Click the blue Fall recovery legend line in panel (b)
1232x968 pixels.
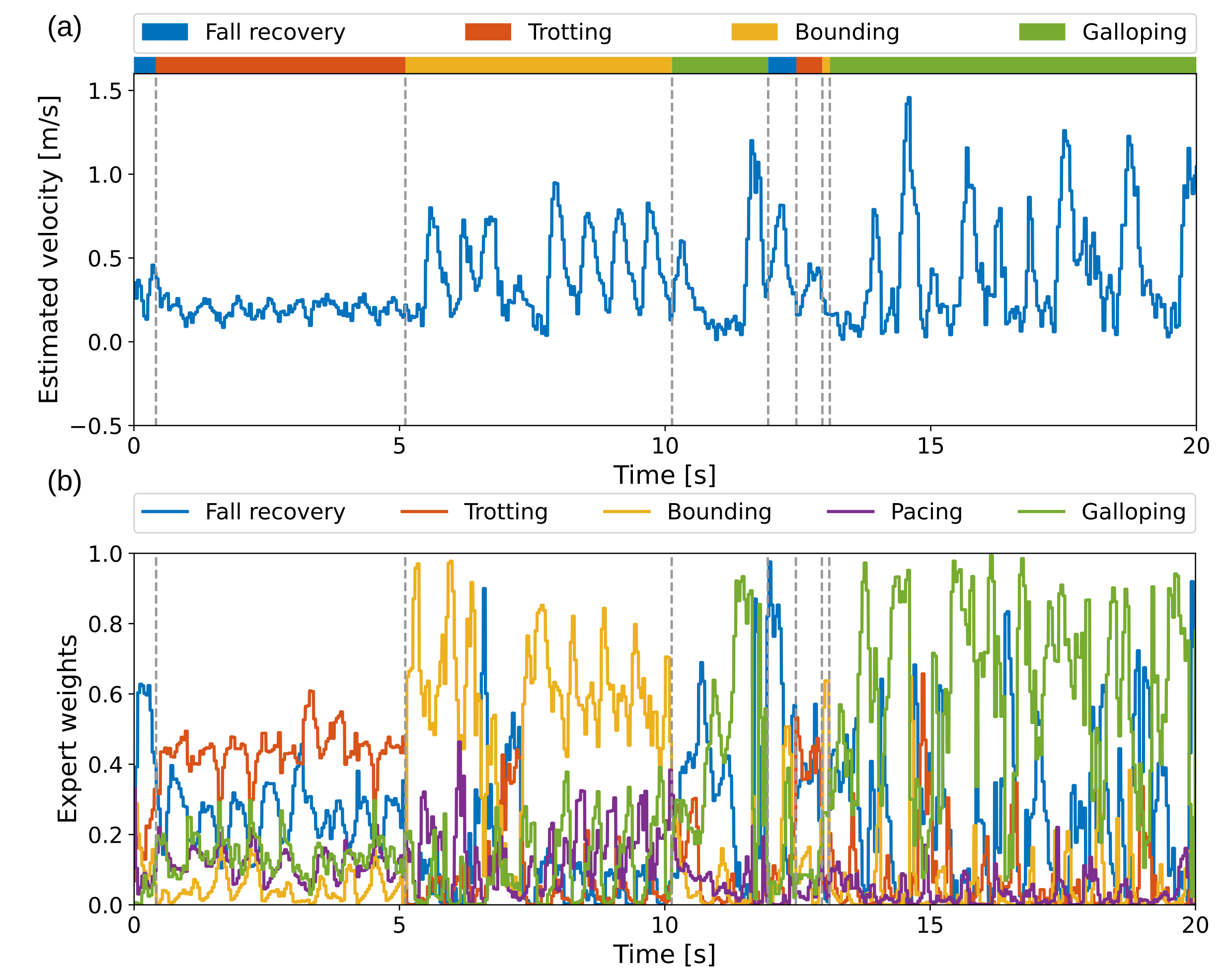(x=164, y=512)
